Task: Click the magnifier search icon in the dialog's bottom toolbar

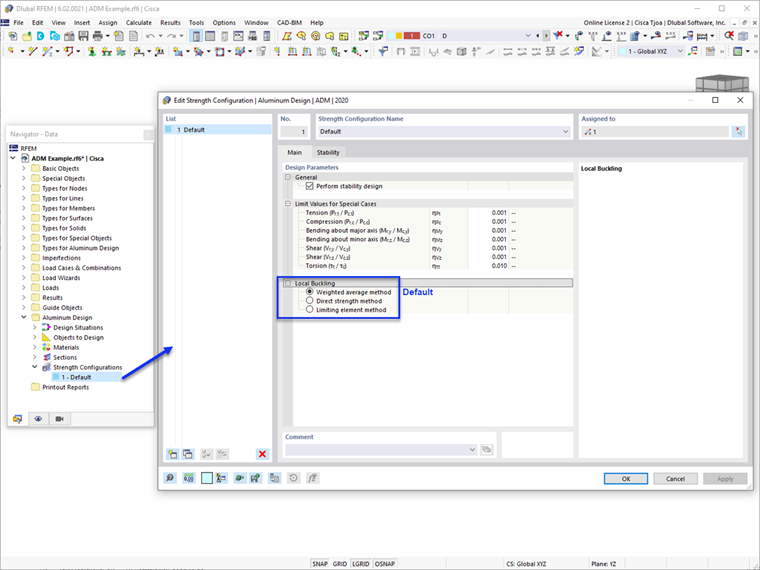Action: click(170, 478)
